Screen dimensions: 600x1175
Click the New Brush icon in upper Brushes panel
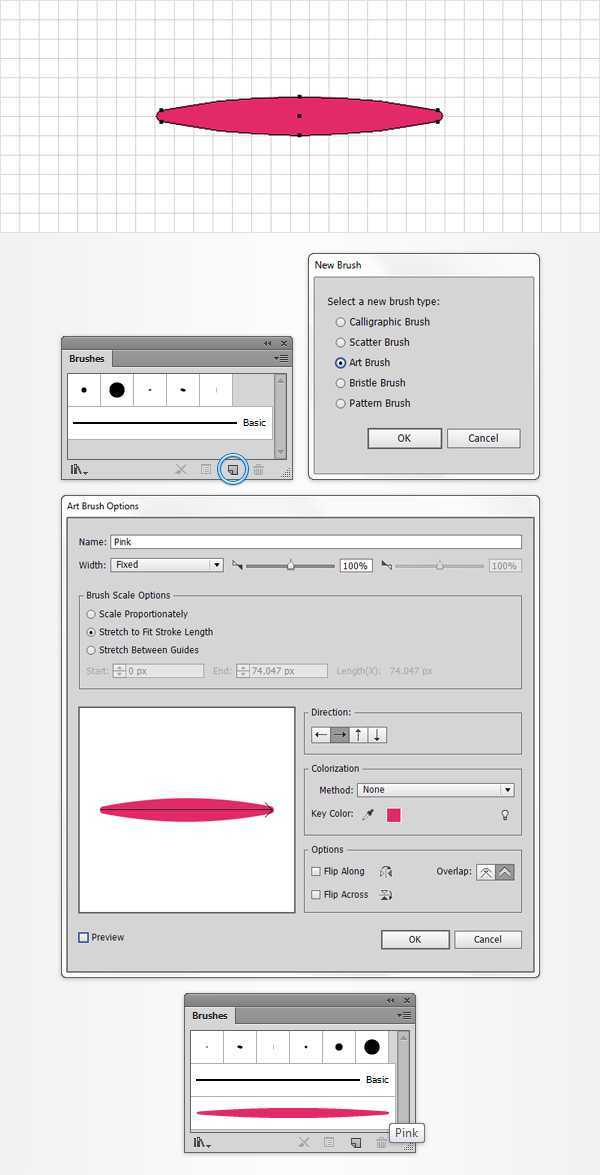(233, 470)
